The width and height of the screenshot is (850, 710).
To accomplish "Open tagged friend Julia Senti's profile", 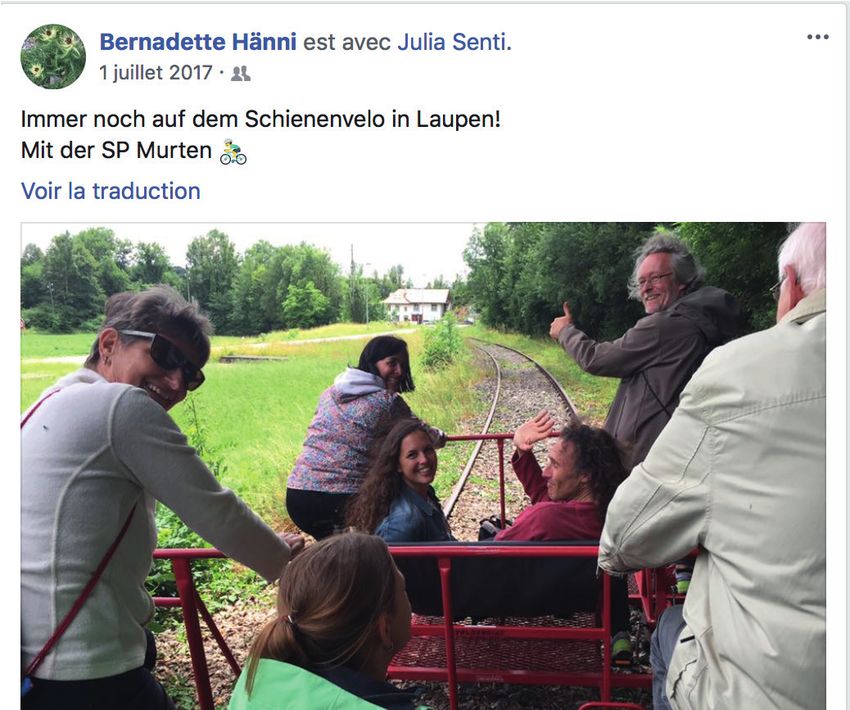I will [452, 42].
